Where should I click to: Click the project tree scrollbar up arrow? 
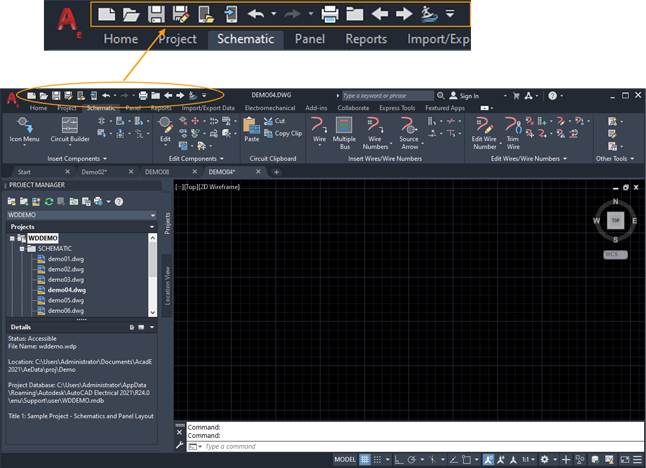point(152,238)
